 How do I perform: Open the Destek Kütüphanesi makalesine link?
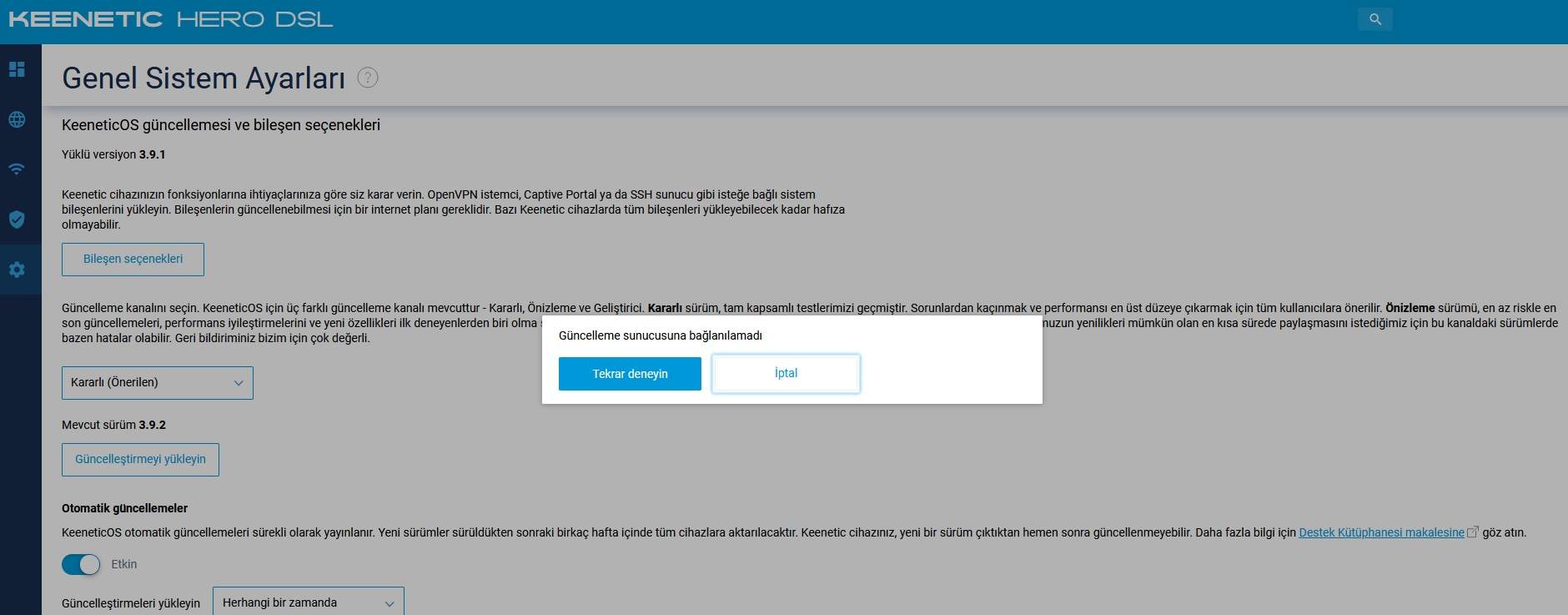[1381, 532]
